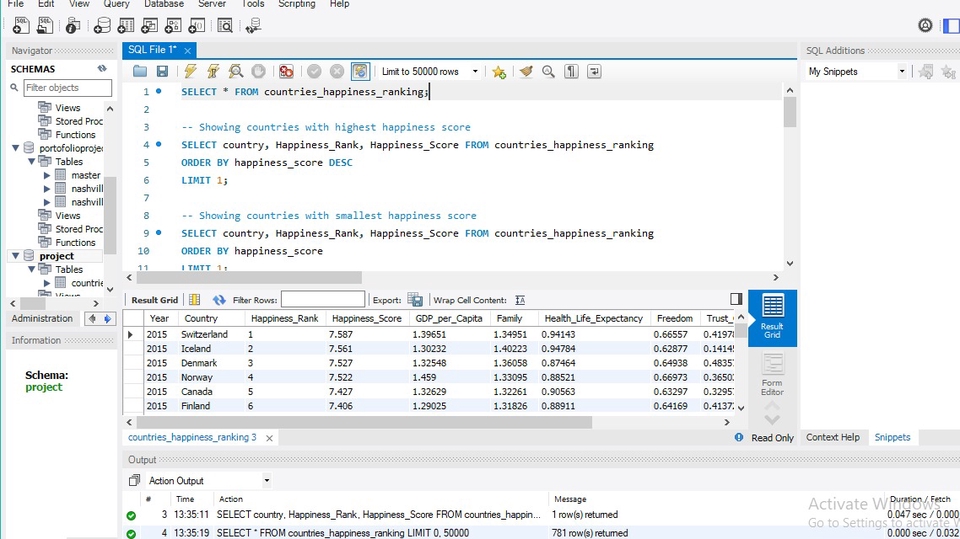The height and width of the screenshot is (539, 960).
Task: Beautify the SQL with the broom icon
Action: [x=526, y=72]
